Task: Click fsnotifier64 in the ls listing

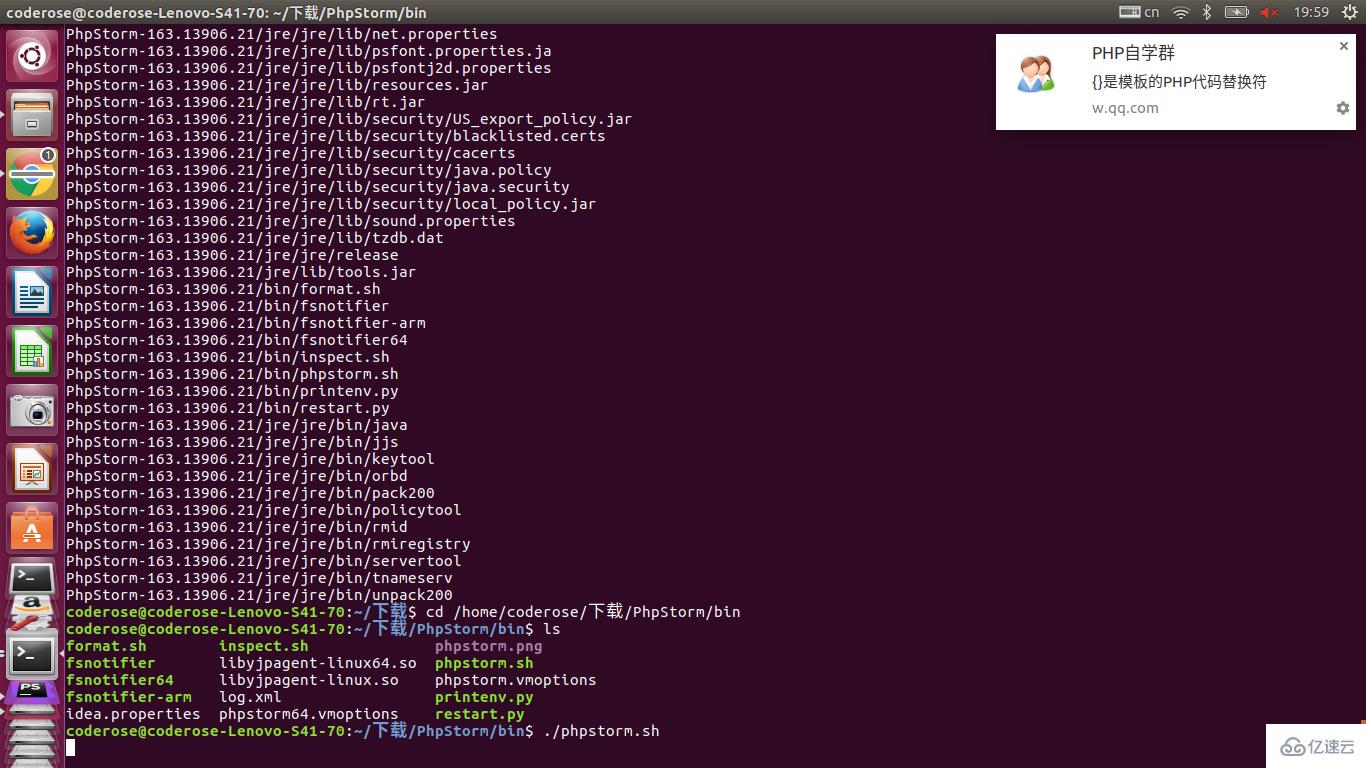Action: (x=120, y=680)
